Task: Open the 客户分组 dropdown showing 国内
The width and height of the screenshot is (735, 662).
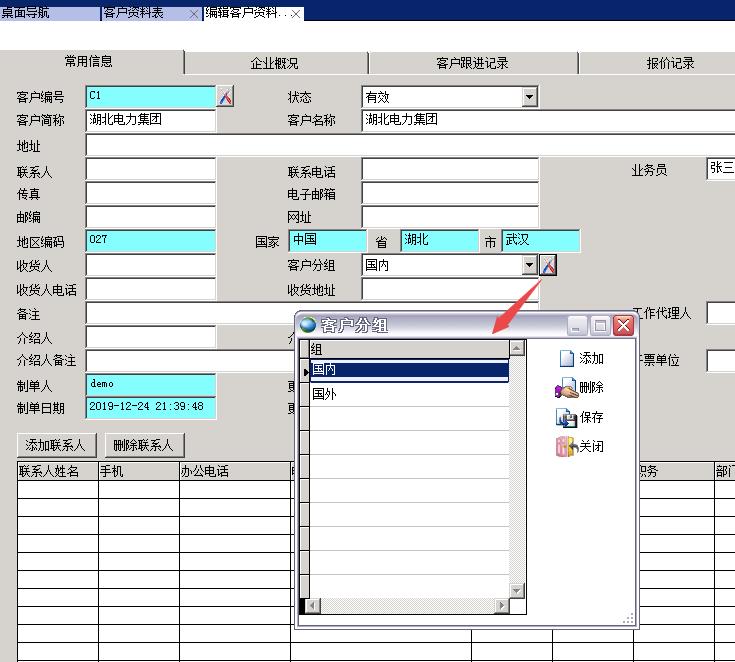Action: [529, 266]
